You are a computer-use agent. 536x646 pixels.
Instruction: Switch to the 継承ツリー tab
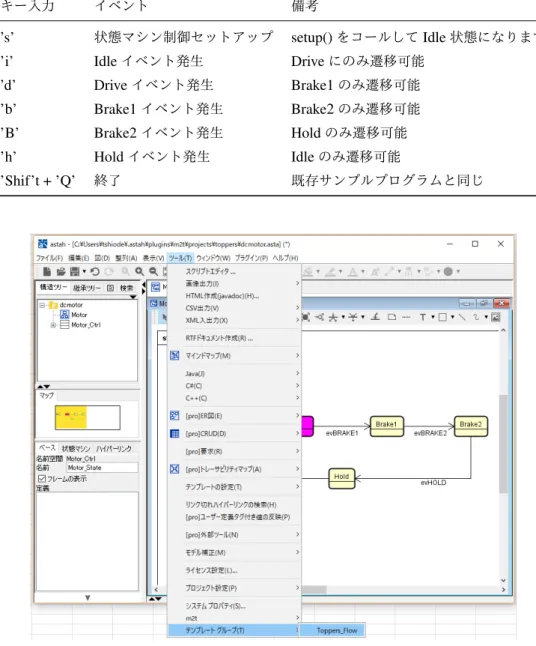coord(87,288)
